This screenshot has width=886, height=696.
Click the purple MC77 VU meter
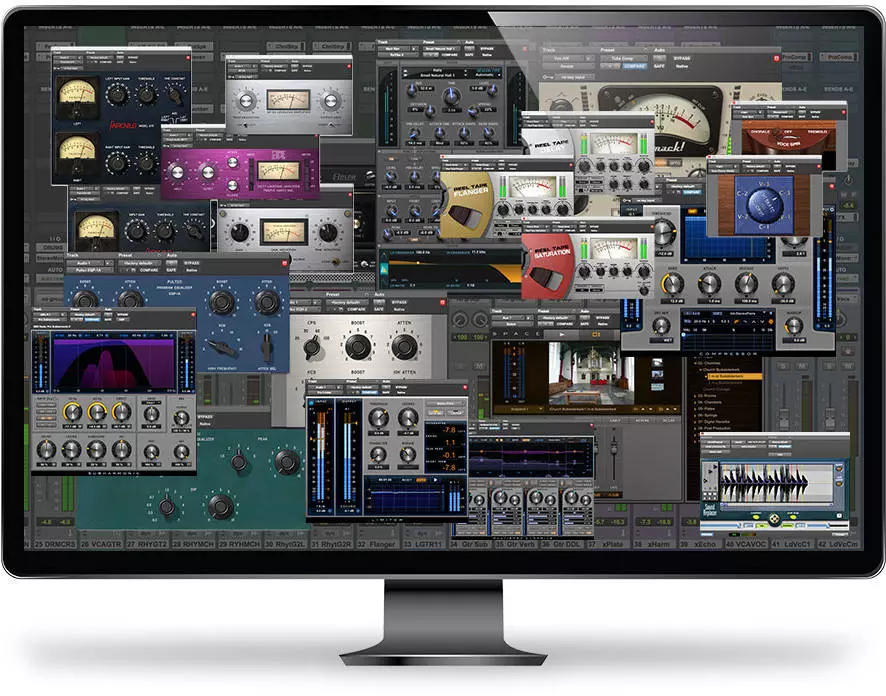point(278,170)
